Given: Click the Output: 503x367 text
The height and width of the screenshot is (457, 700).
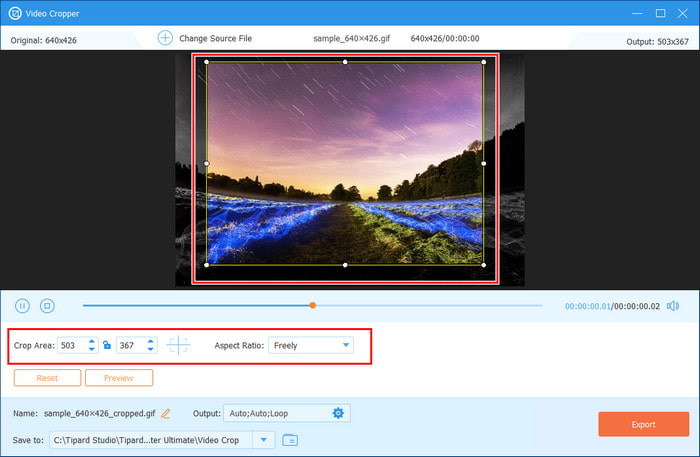Looking at the screenshot, I should pyautogui.click(x=657, y=42).
